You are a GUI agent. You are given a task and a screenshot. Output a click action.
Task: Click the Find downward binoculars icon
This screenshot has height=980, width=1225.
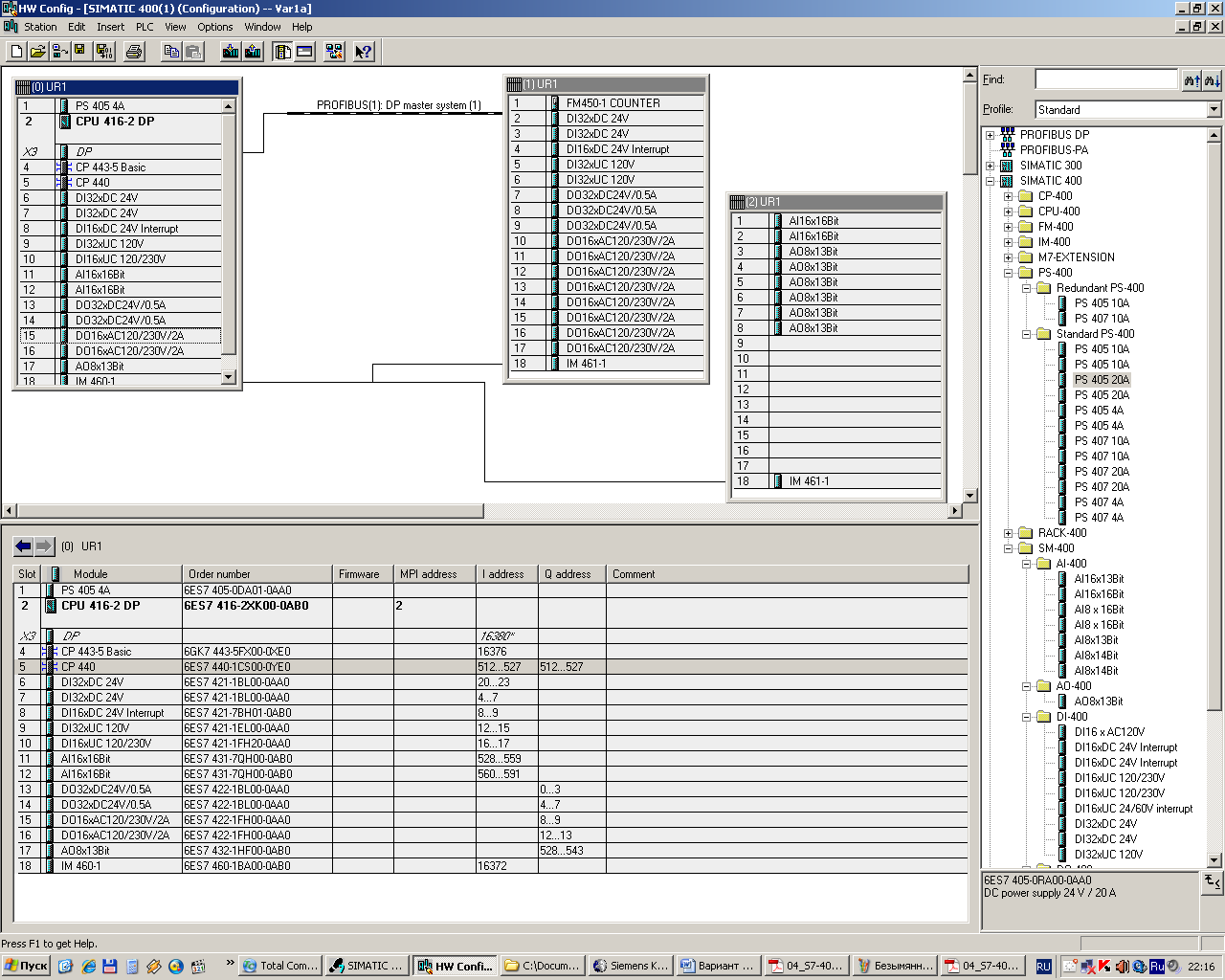1213,80
